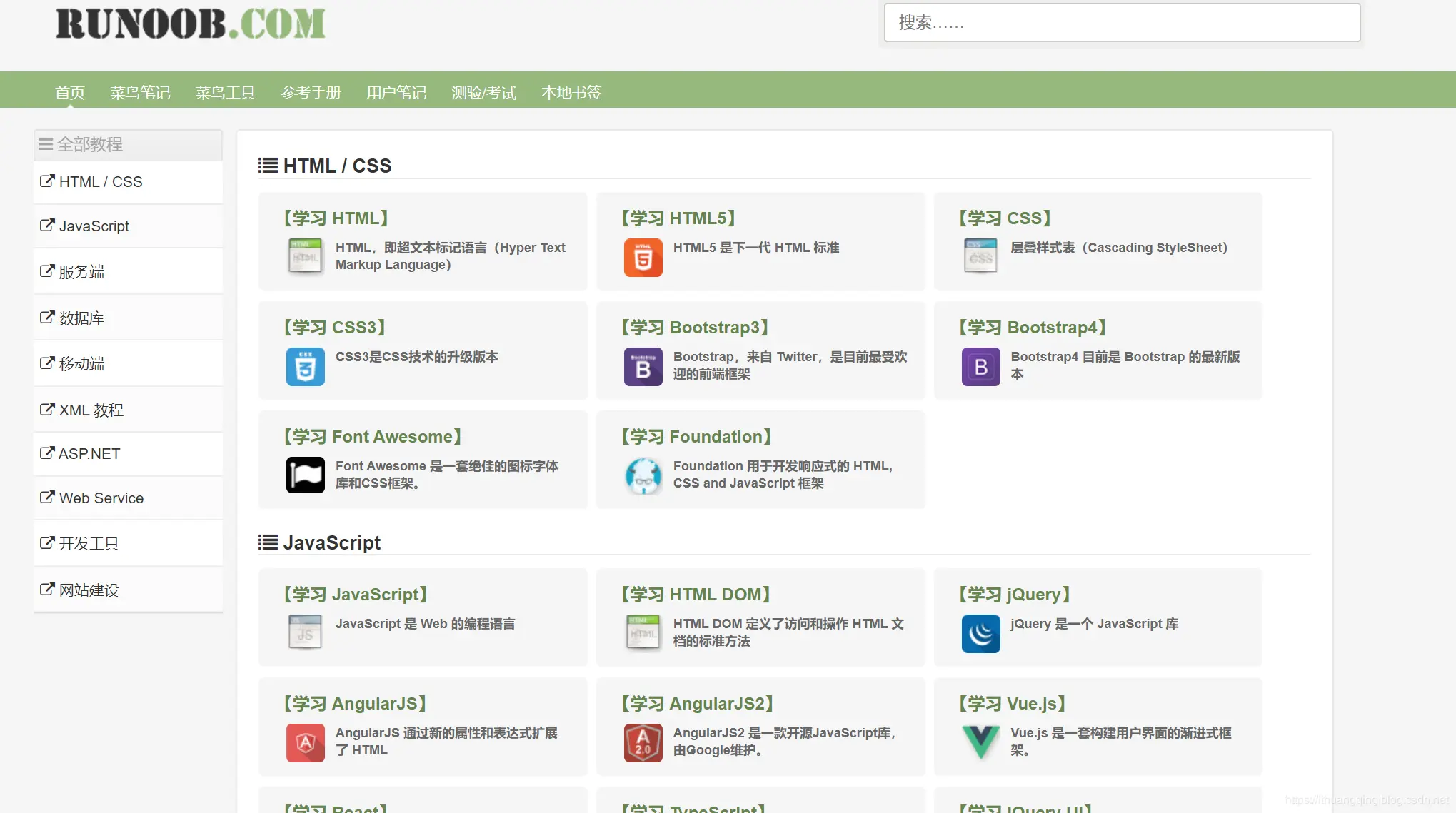Screen dimensions: 1456x813
Task: Click the 搜索 search input field
Action: point(1121,23)
